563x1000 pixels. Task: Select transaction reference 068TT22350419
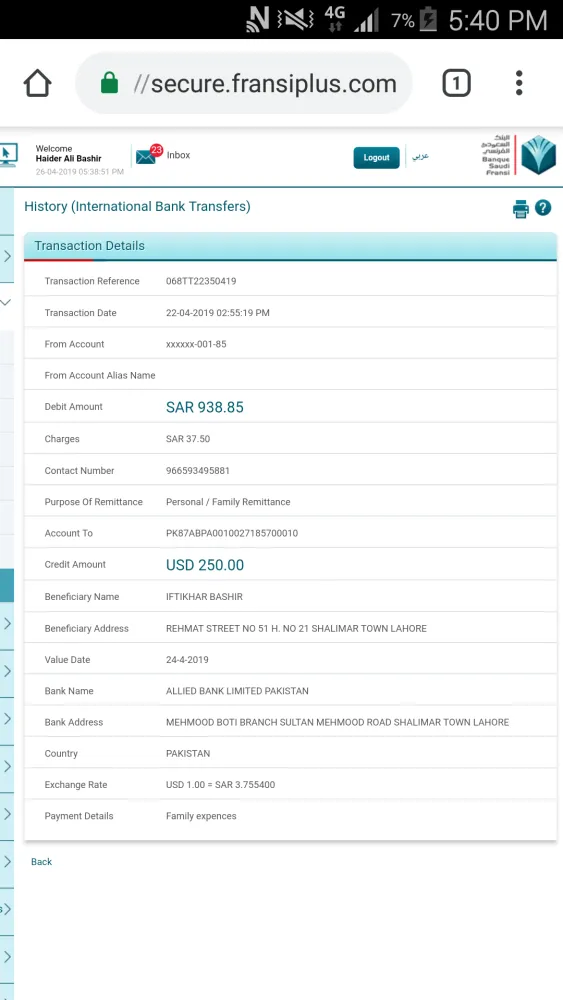click(x=201, y=281)
